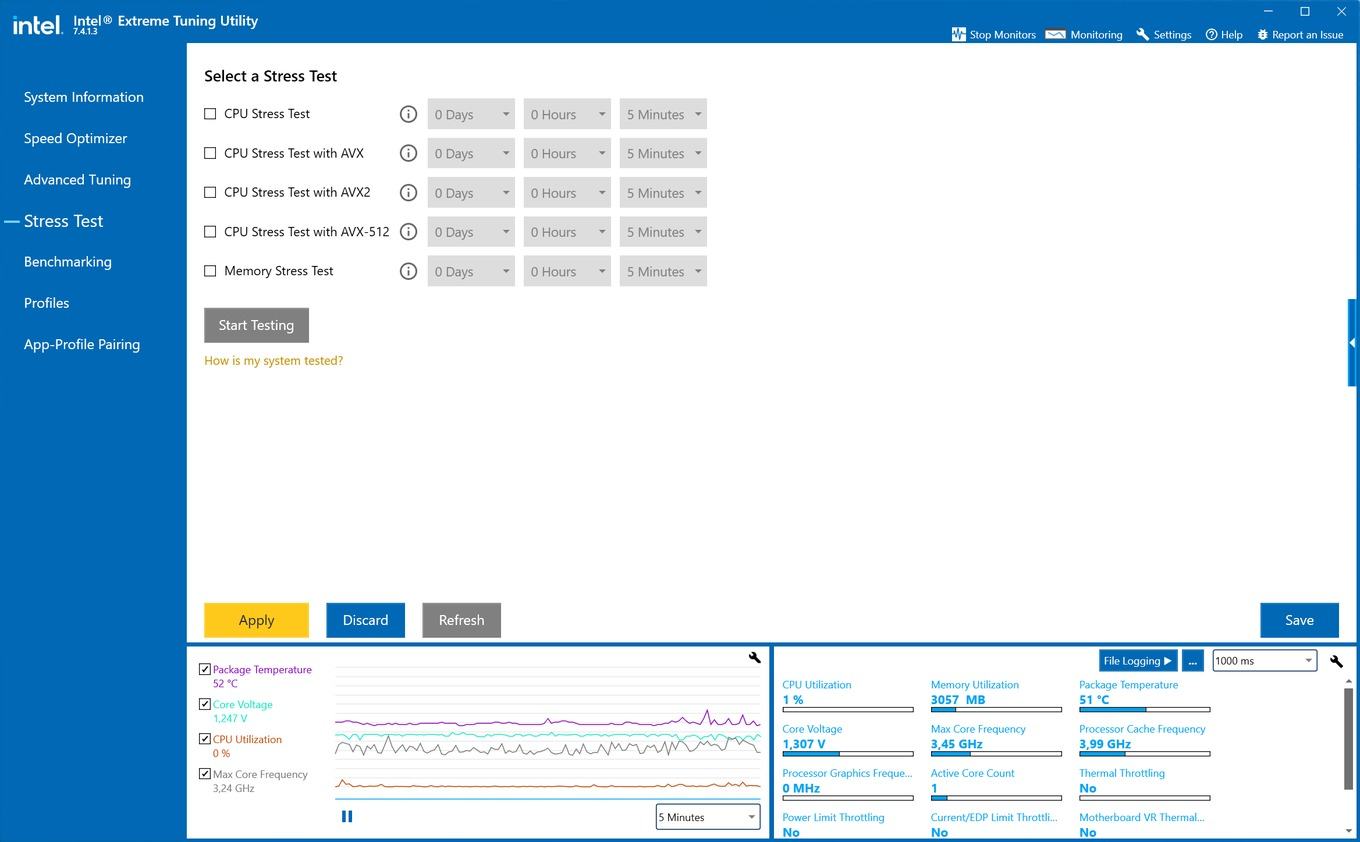Open Speed Optimizer section
This screenshot has height=842, width=1360.
76,138
